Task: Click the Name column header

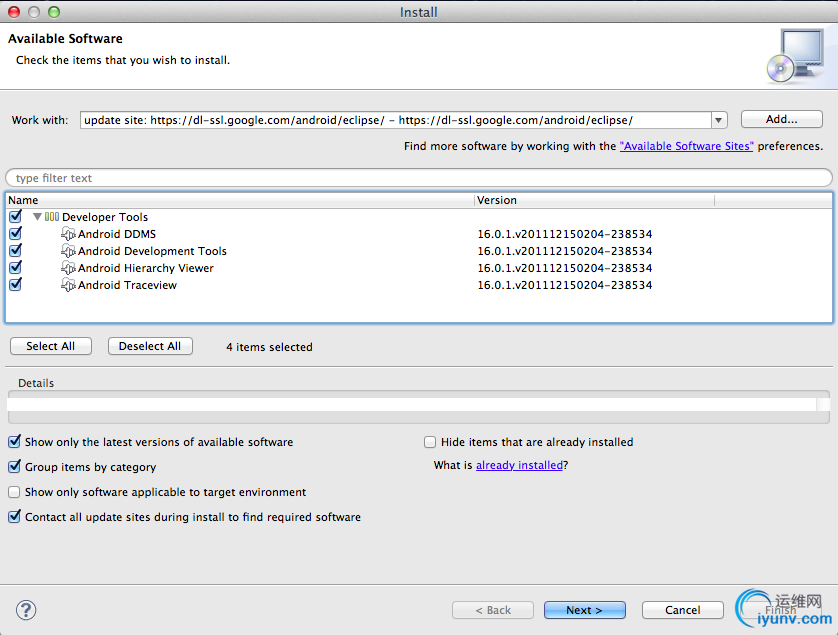Action: pos(240,200)
